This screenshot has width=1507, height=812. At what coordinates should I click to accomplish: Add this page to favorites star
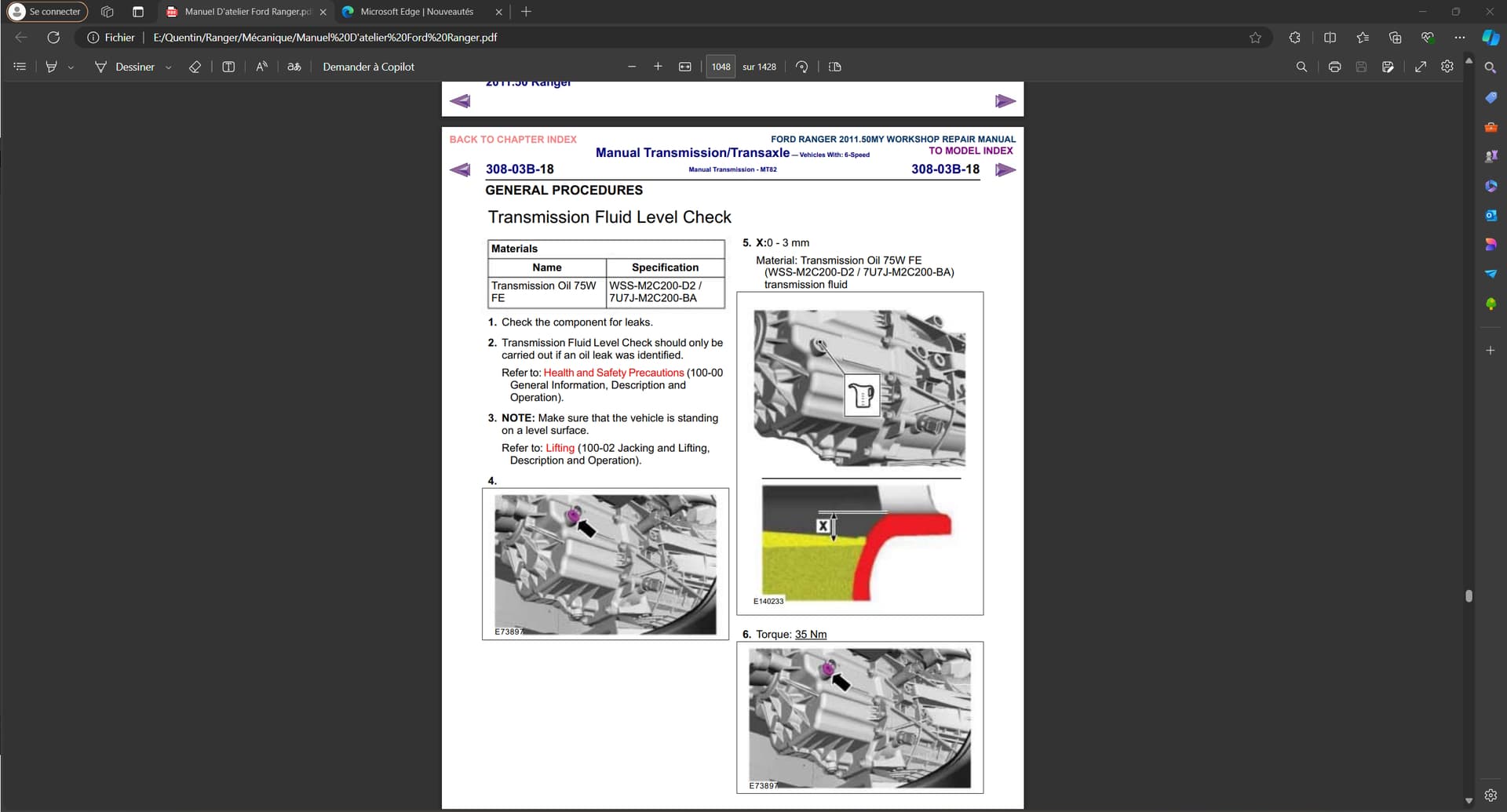(1255, 37)
